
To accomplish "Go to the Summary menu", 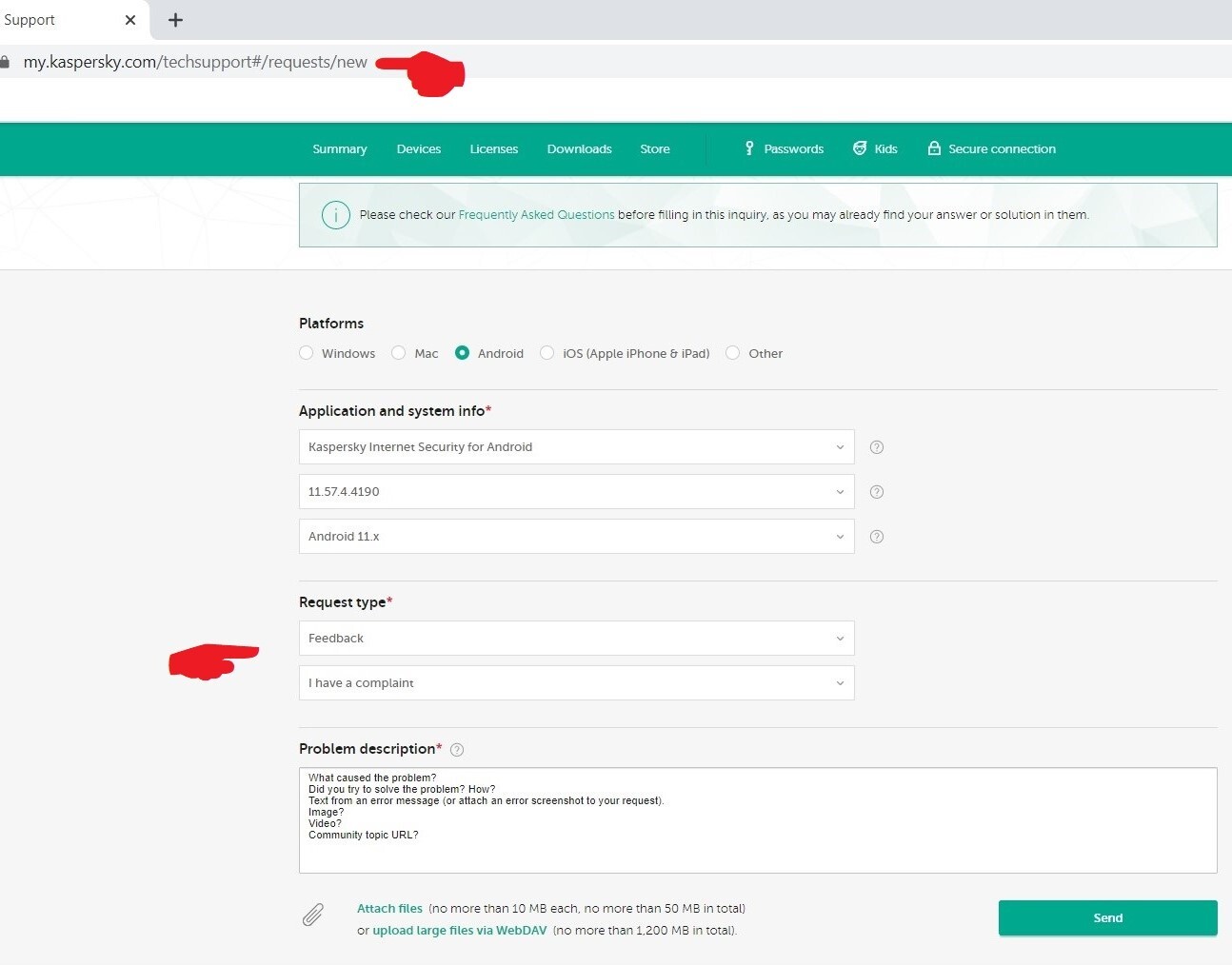I will (340, 149).
